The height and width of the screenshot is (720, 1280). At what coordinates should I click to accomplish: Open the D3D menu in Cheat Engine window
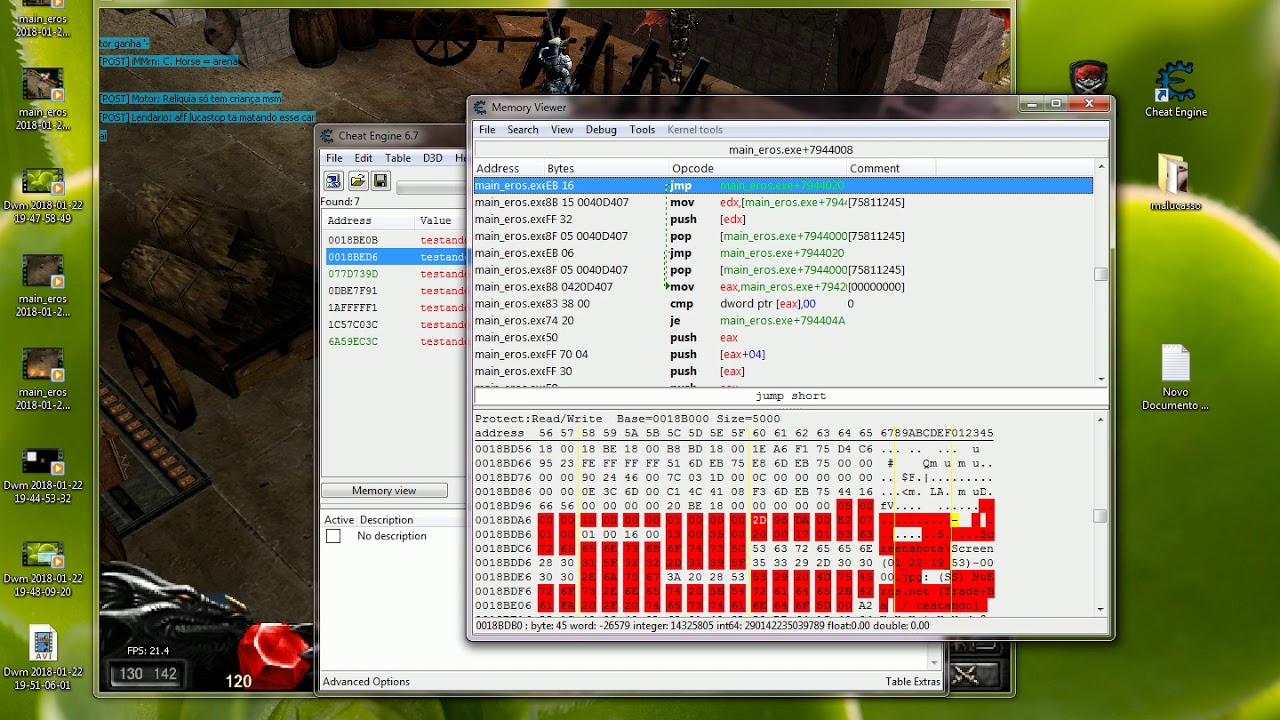click(432, 158)
